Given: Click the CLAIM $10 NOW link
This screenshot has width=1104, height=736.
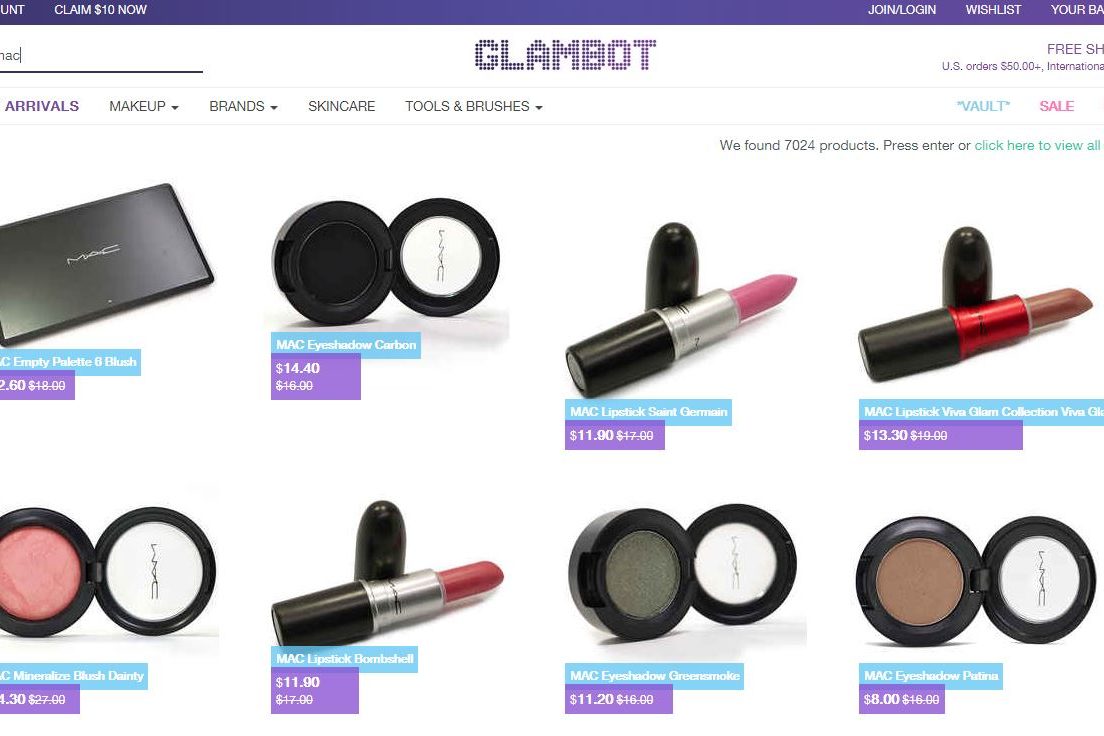Looking at the screenshot, I should 101,10.
